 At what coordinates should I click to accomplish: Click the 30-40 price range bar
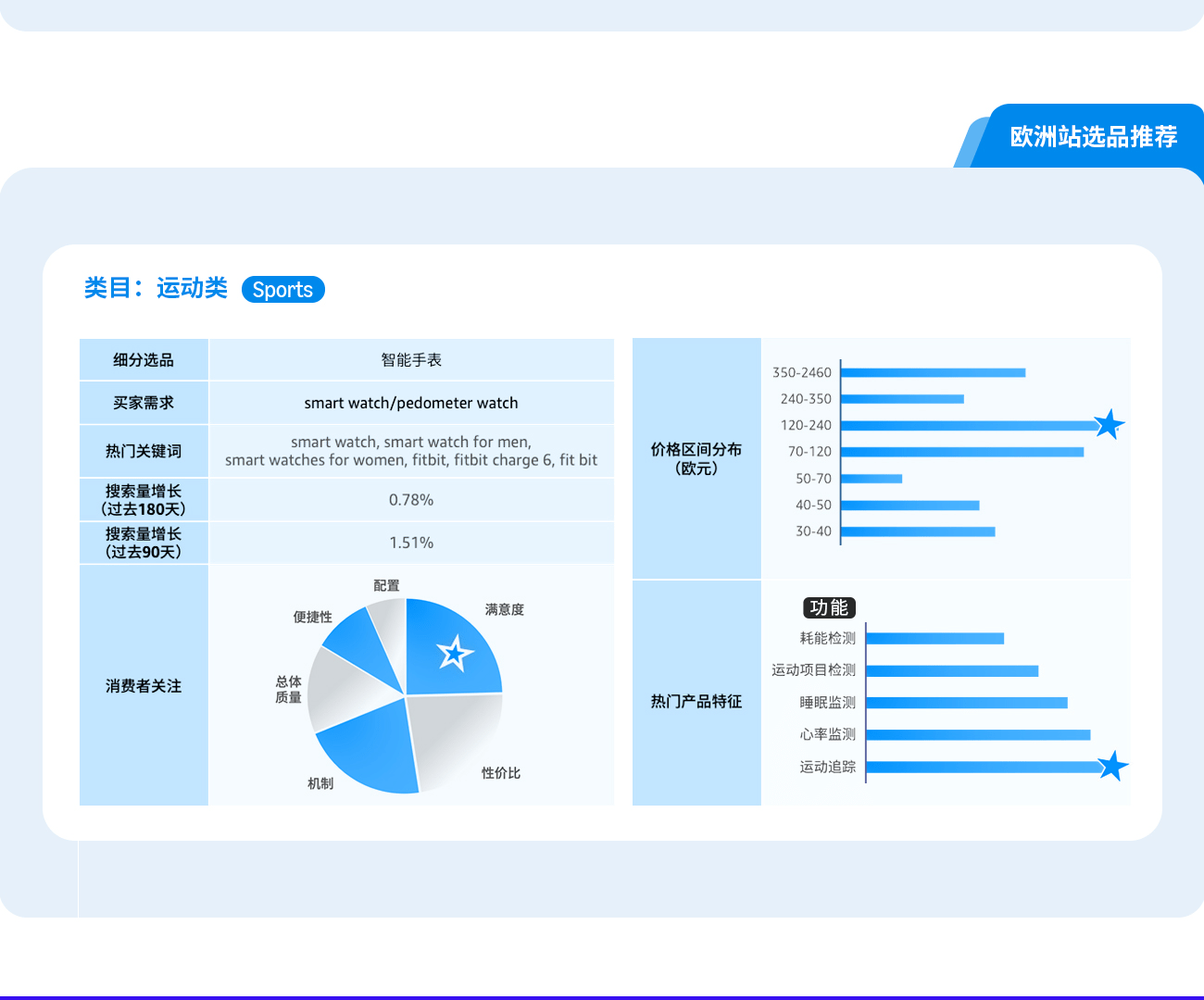tap(918, 531)
